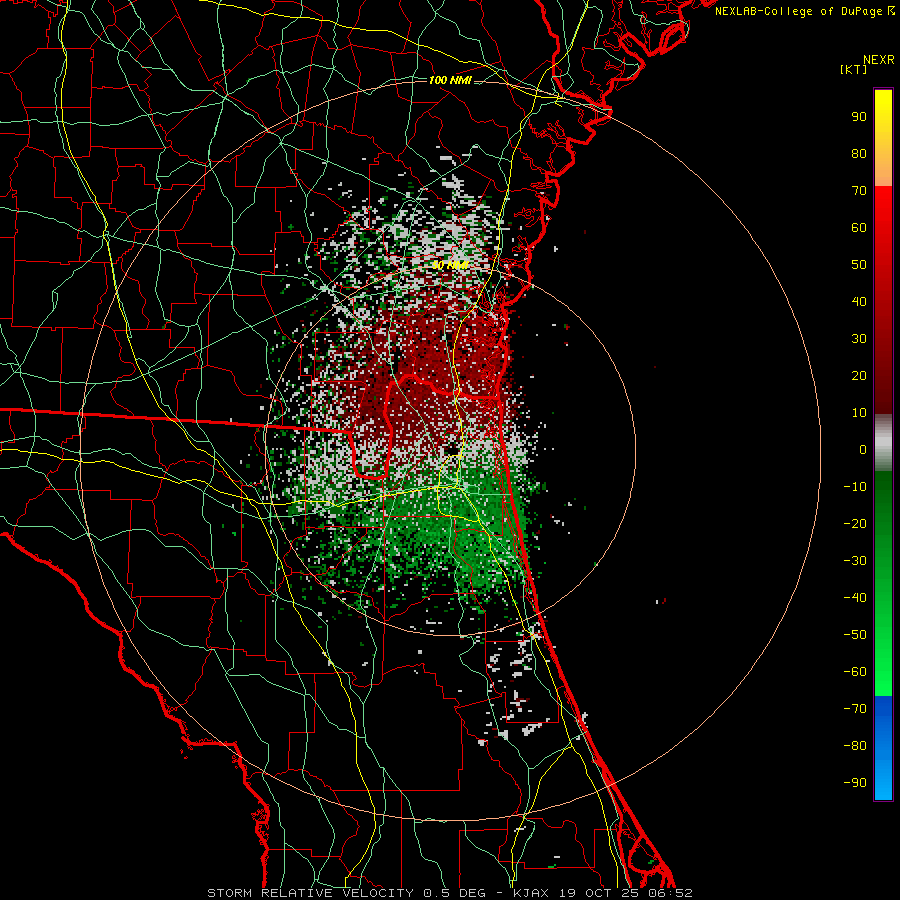Screen dimensions: 900x900
Task: Click the Storm Relative Velocity caption at bottom
Action: click(449, 893)
